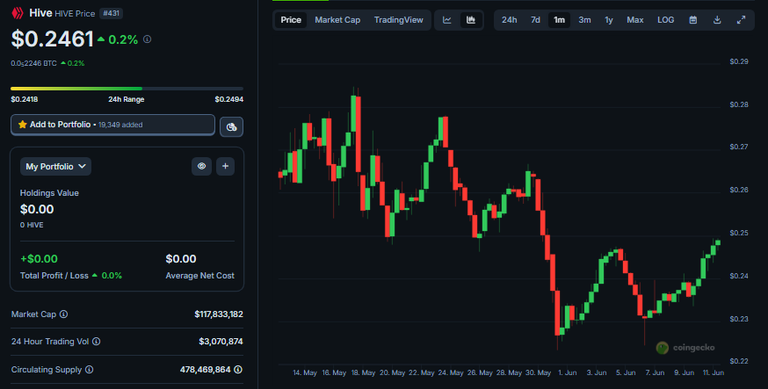Switch to the TradingView tab
This screenshot has height=389, width=768.
[399, 20]
